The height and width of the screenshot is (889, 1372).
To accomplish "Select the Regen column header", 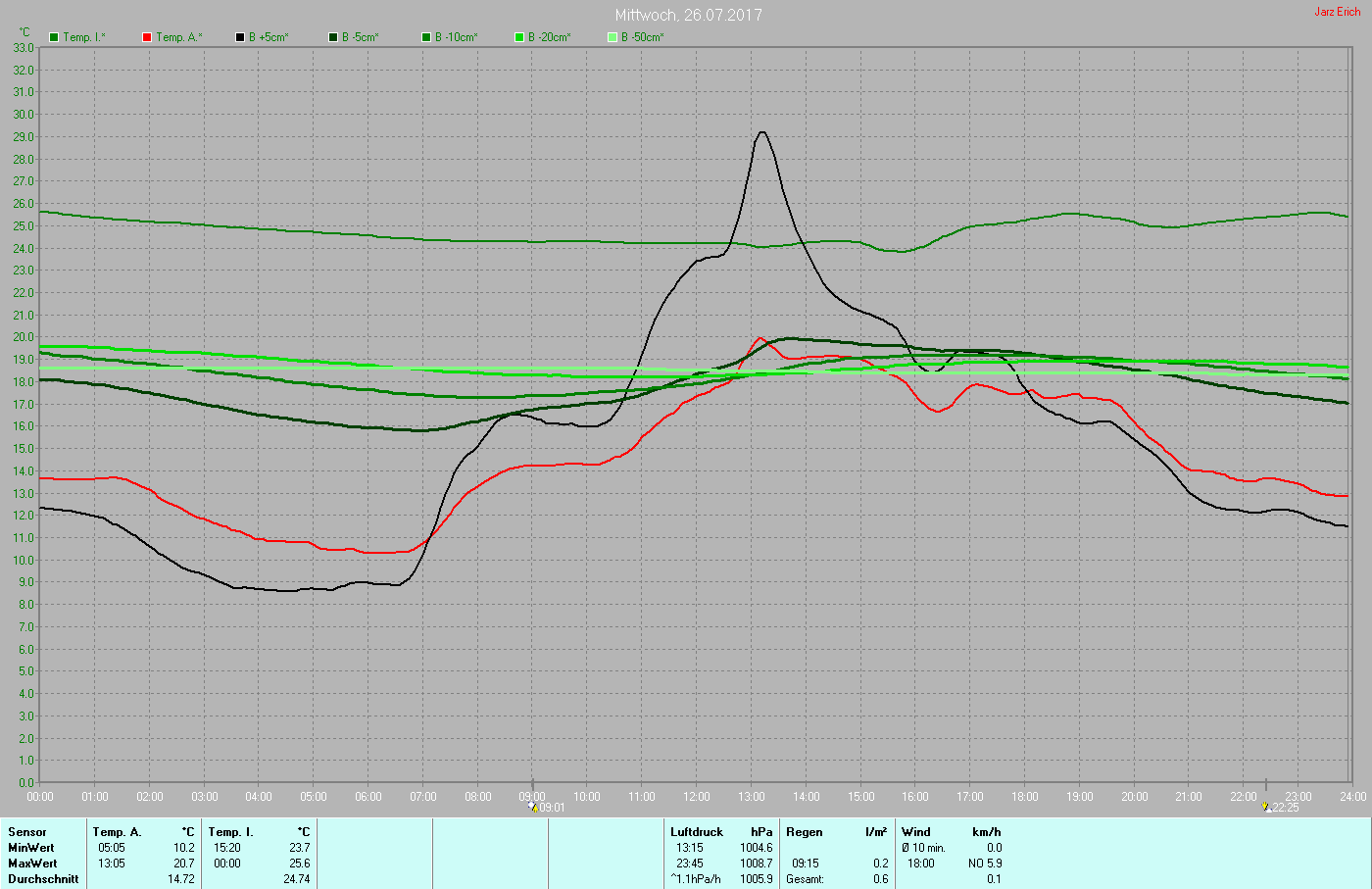I will point(804,831).
